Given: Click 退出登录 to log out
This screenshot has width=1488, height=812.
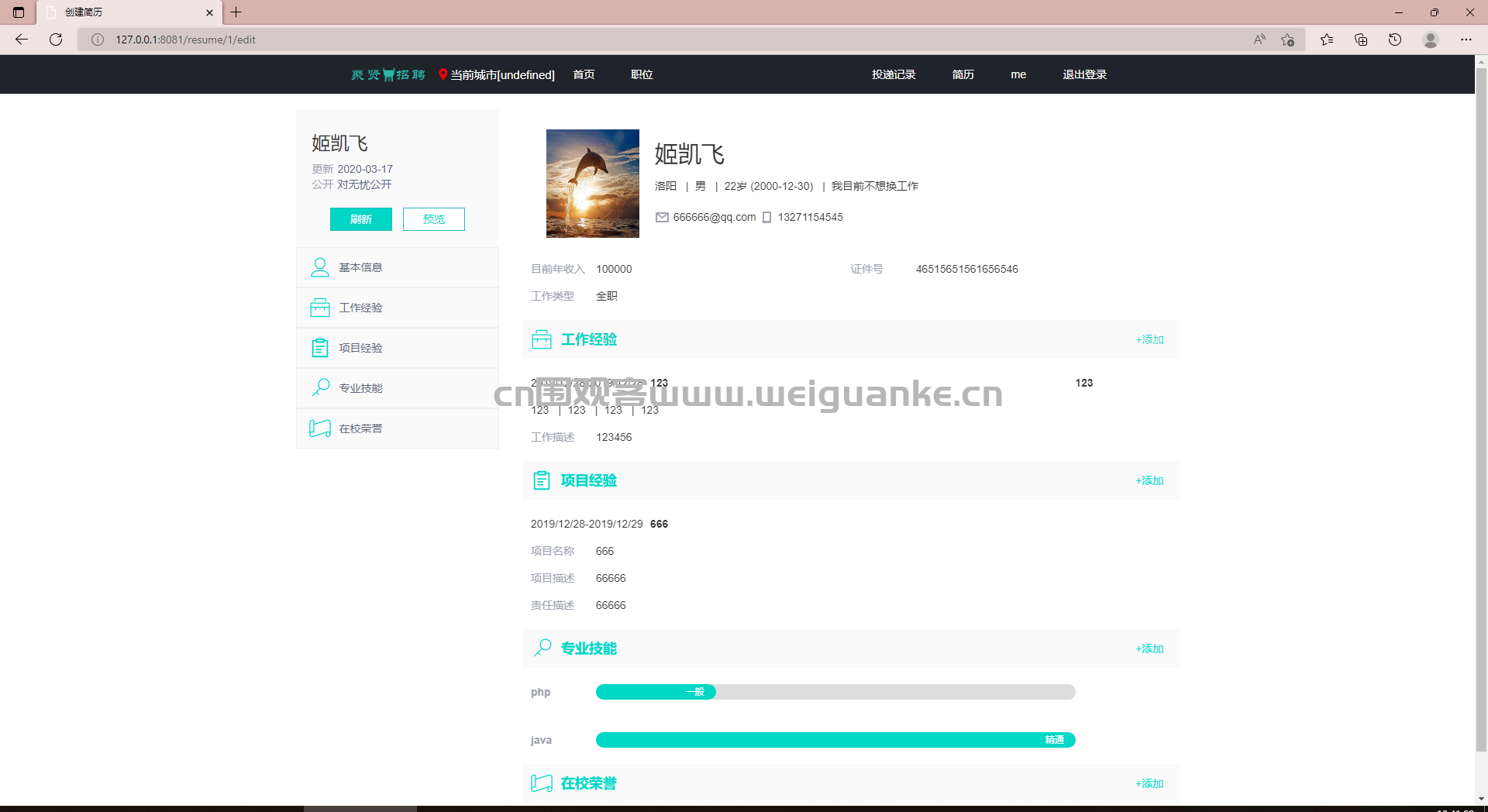Looking at the screenshot, I should [x=1084, y=74].
